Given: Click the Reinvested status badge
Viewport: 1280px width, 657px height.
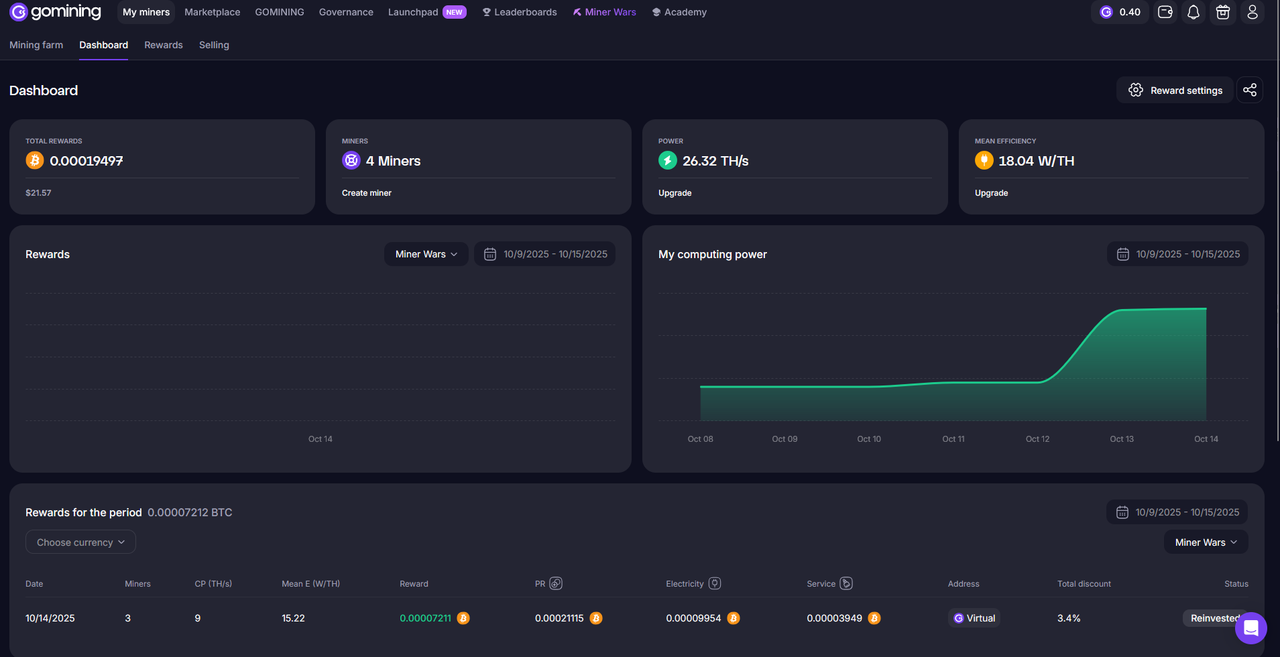Looking at the screenshot, I should [x=1215, y=618].
